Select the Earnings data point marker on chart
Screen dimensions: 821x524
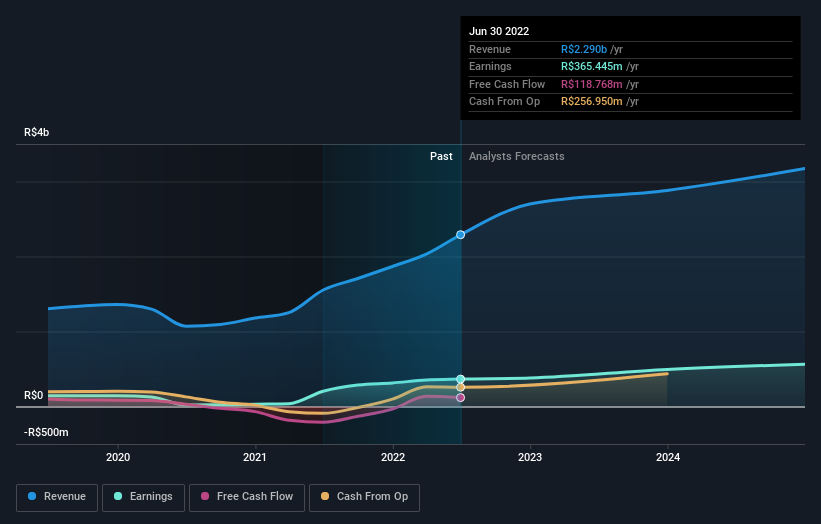tap(460, 379)
